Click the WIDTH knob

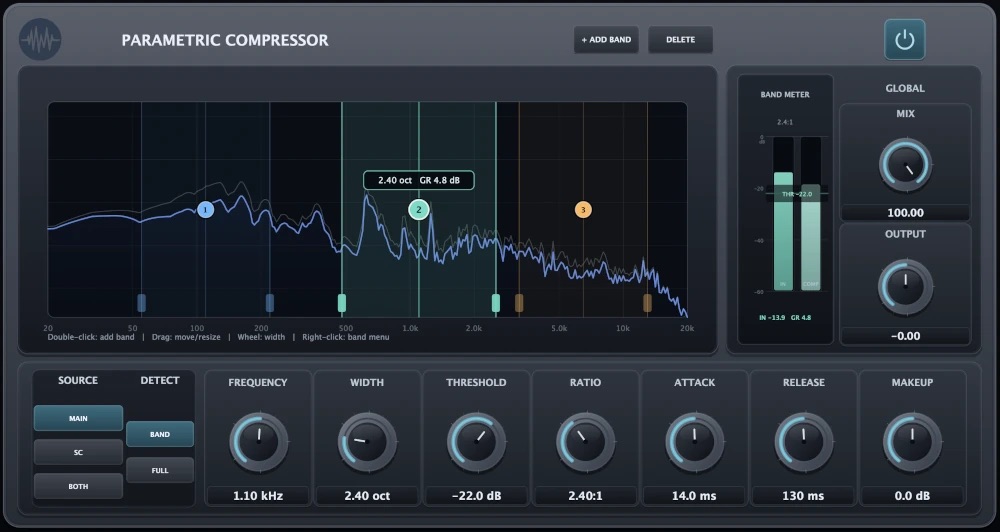(x=367, y=441)
